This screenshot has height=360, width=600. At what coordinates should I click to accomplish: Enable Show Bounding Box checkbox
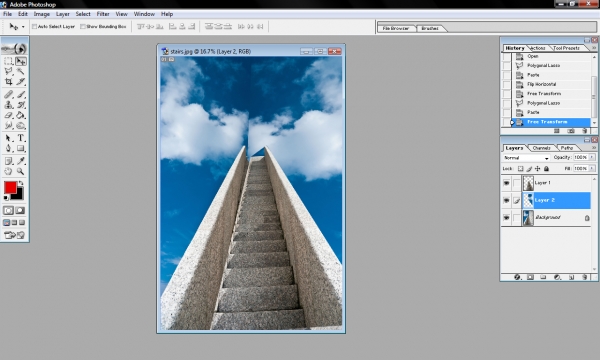[x=83, y=26]
